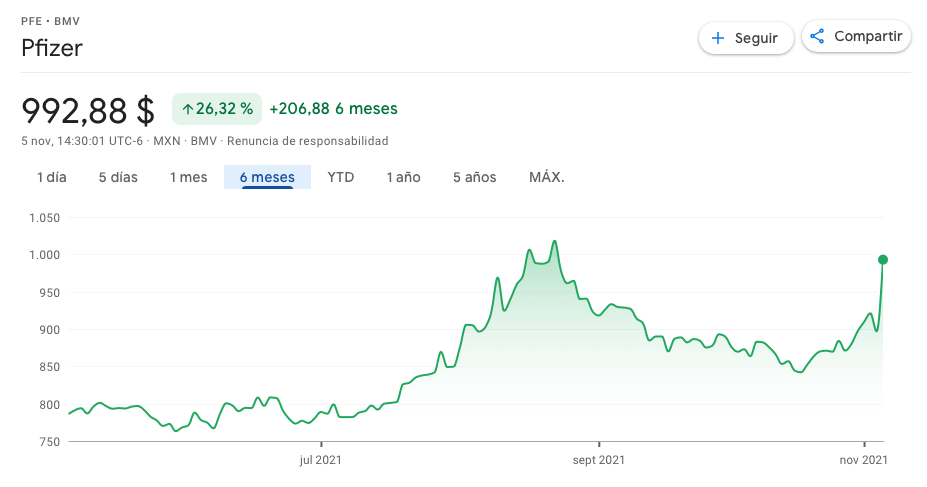The width and height of the screenshot is (927, 487).
Task: Select the MÁX. range tab
Action: click(547, 177)
